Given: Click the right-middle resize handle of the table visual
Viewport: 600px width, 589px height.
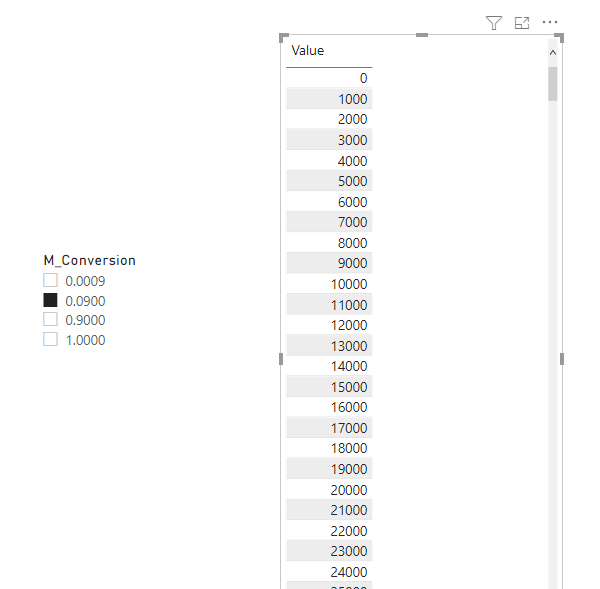Looking at the screenshot, I should tap(562, 359).
